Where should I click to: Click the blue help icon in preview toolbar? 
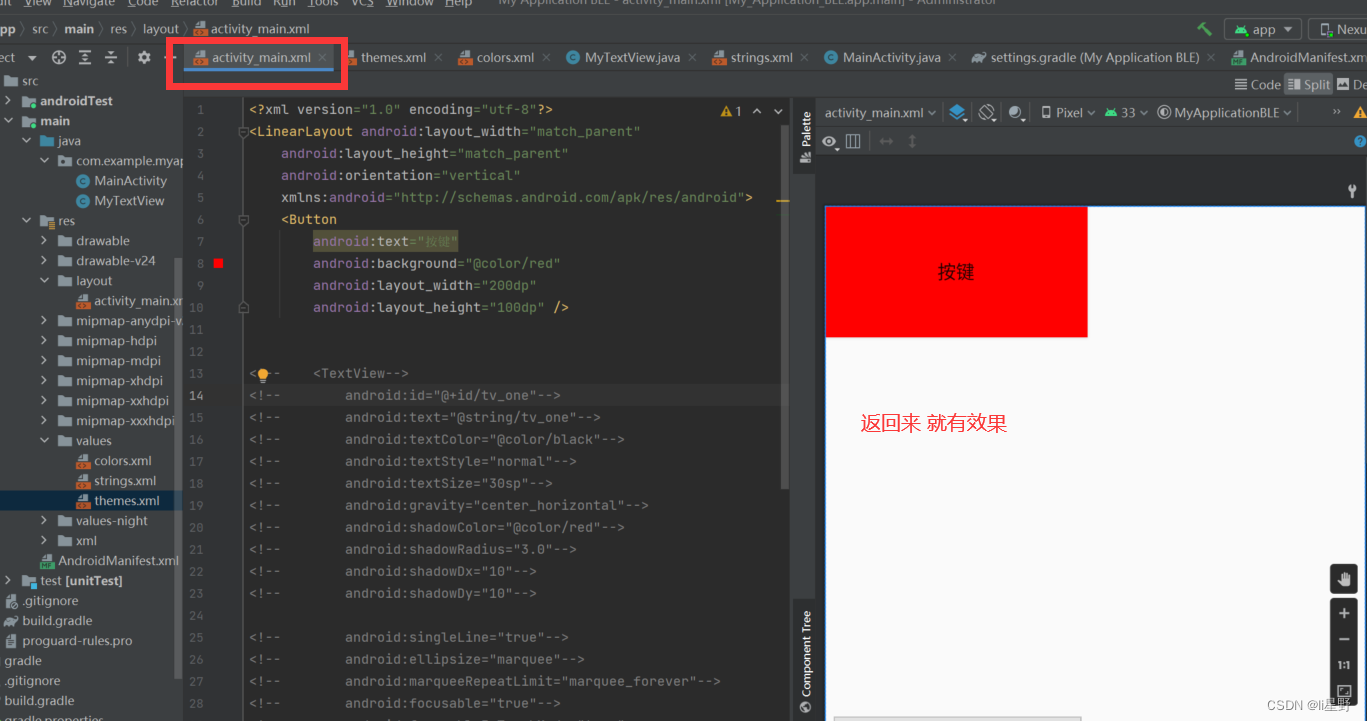(x=1360, y=142)
